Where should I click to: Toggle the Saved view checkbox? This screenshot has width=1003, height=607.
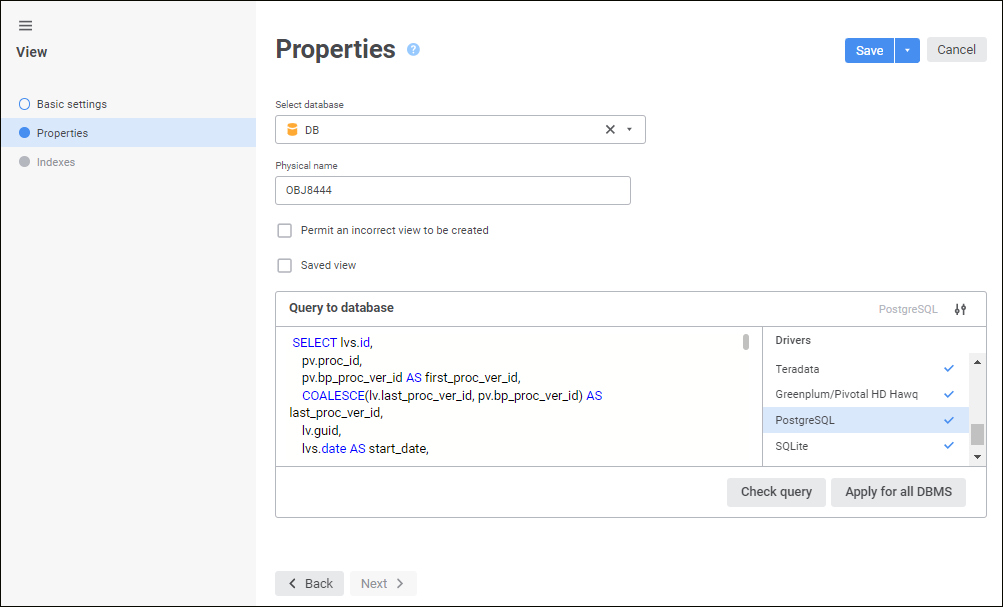pos(285,265)
